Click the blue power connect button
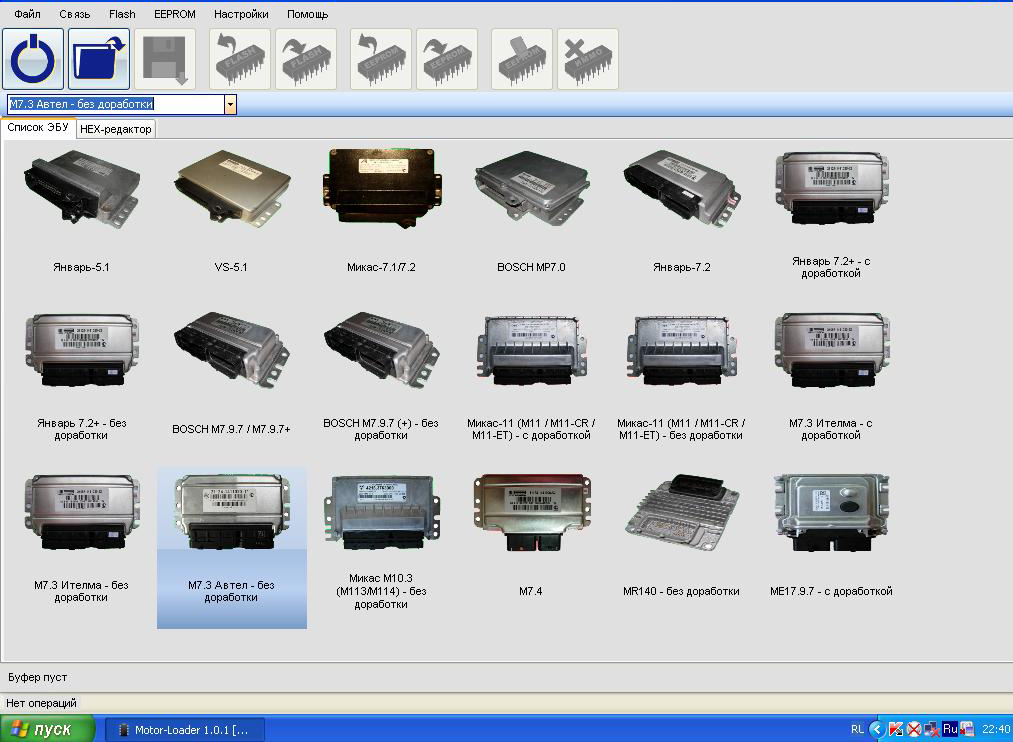The width and height of the screenshot is (1013, 742). coord(33,59)
